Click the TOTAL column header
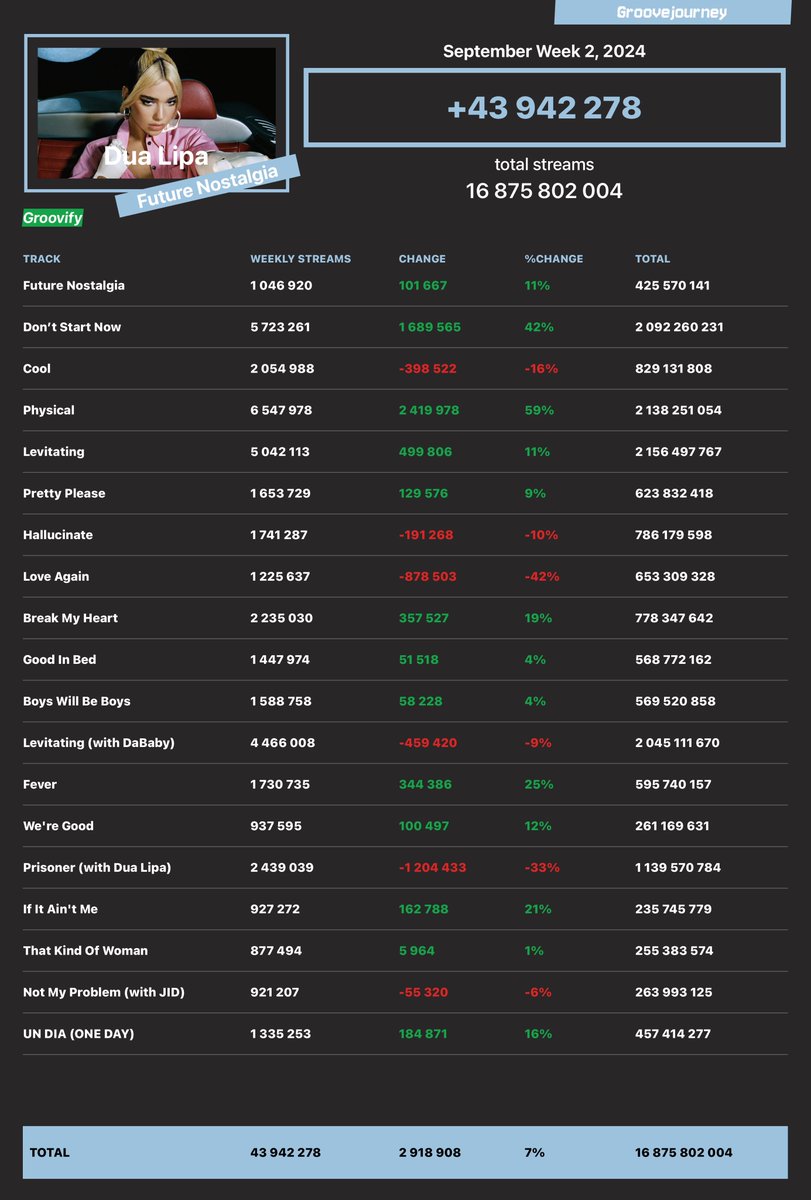 [653, 259]
